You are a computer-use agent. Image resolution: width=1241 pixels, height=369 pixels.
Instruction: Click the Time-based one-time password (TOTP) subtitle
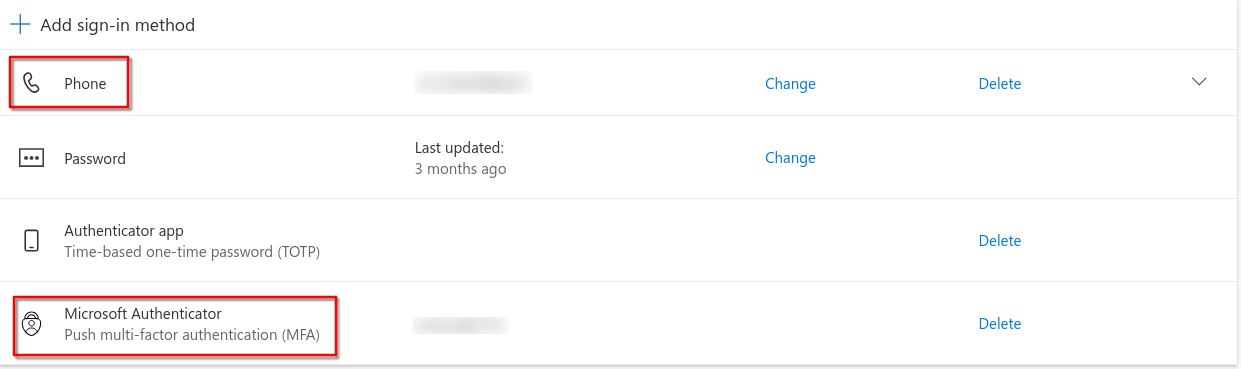coord(192,252)
